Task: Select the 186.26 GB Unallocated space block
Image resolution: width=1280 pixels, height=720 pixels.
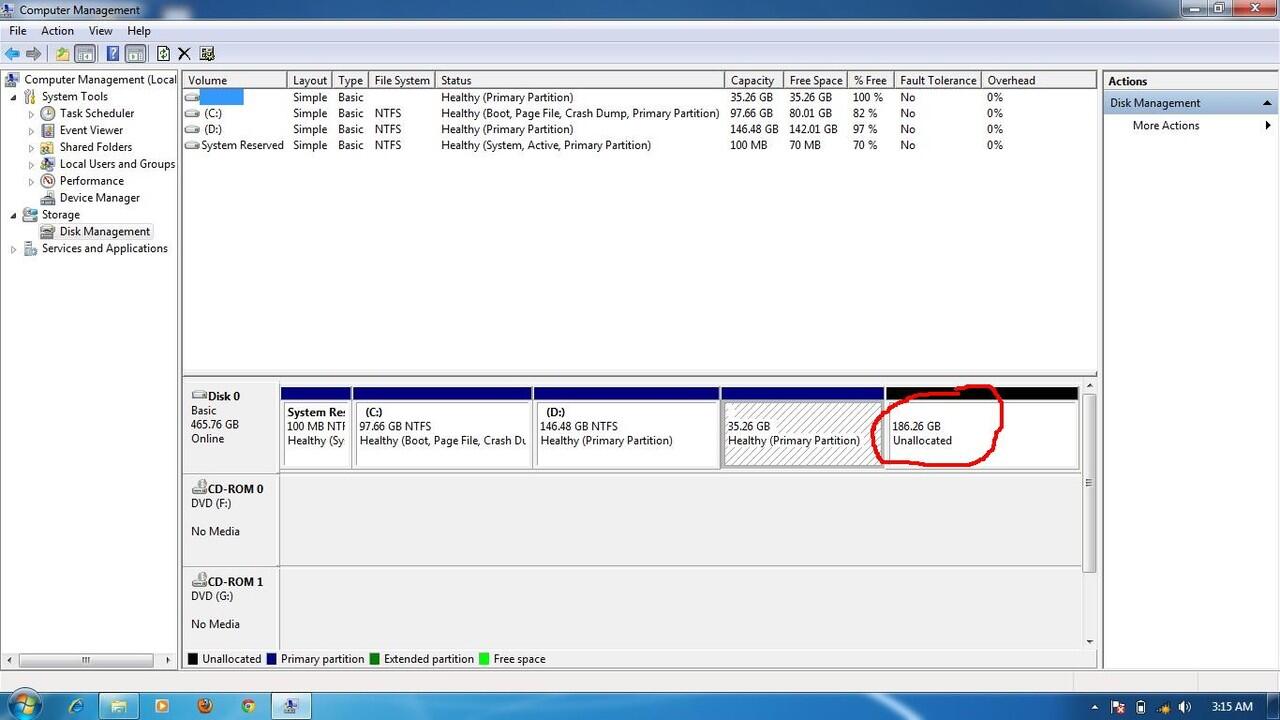Action: coord(980,433)
